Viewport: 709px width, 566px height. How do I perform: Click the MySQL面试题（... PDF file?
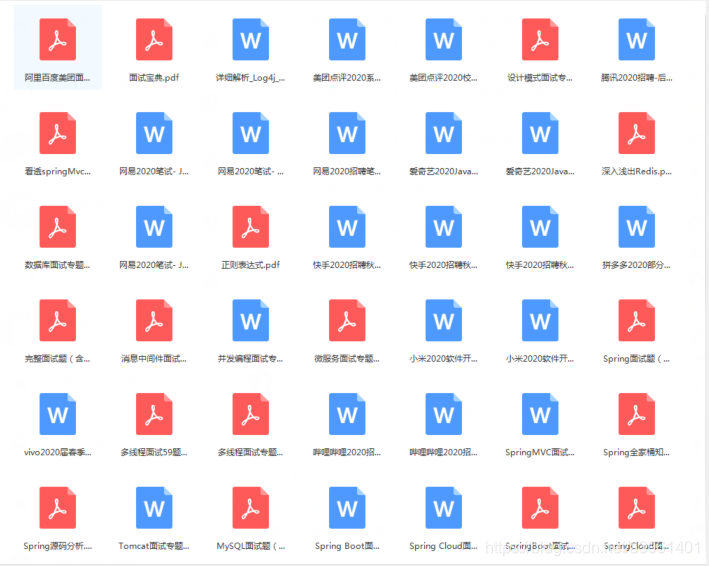(x=251, y=508)
